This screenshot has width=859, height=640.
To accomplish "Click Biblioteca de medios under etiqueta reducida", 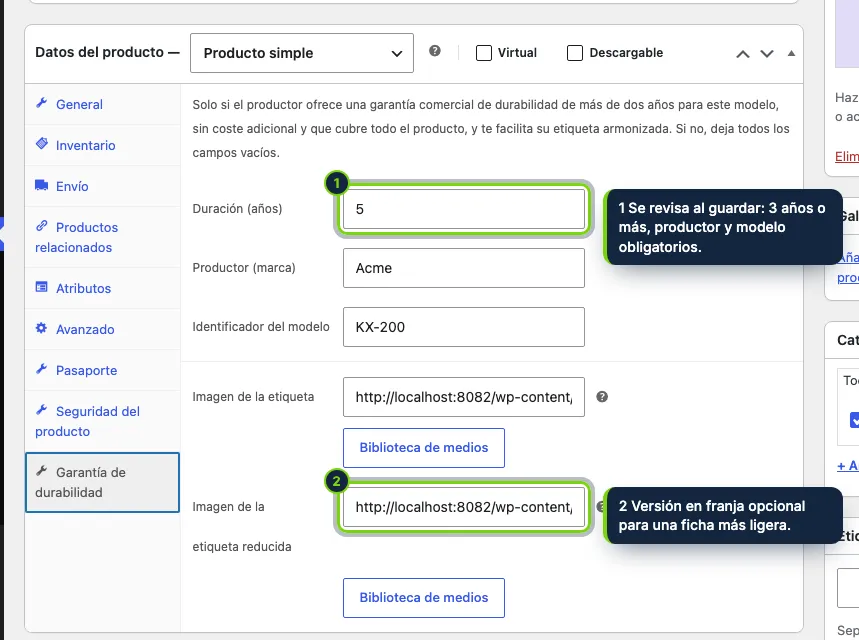I will [x=424, y=598].
